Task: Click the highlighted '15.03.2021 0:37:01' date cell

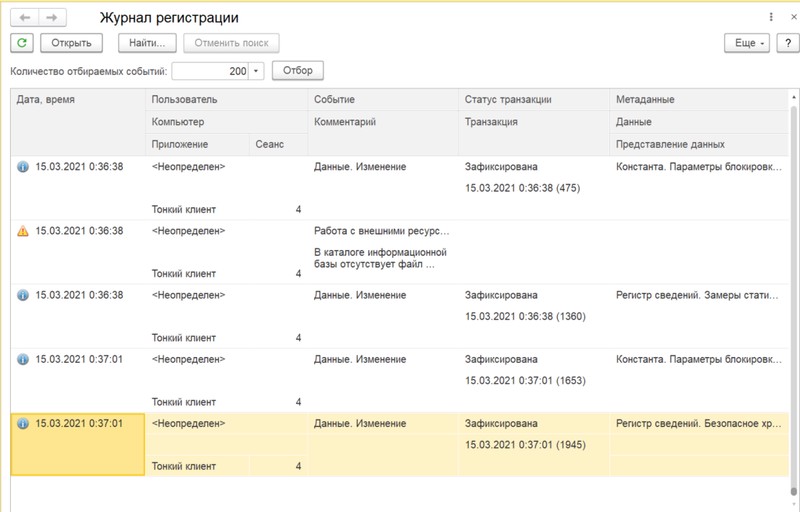Action: 78,445
